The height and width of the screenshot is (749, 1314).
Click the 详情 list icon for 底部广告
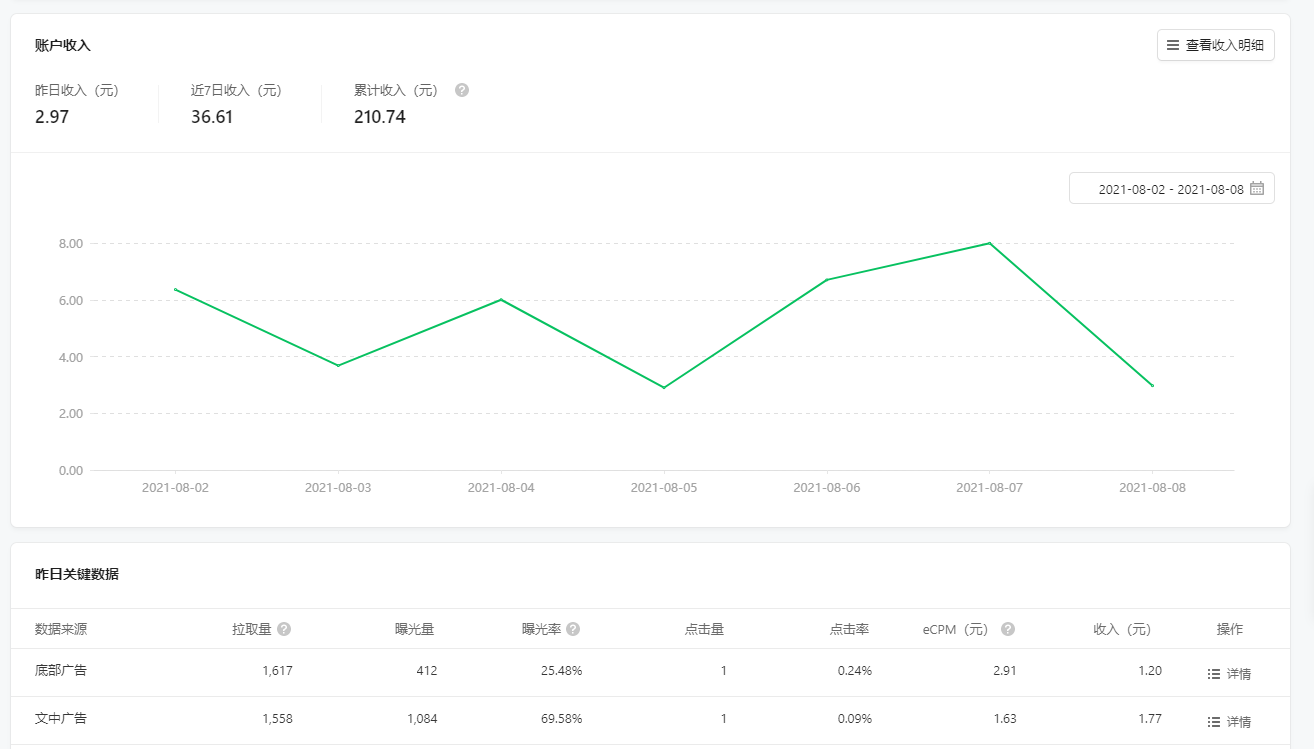1214,674
